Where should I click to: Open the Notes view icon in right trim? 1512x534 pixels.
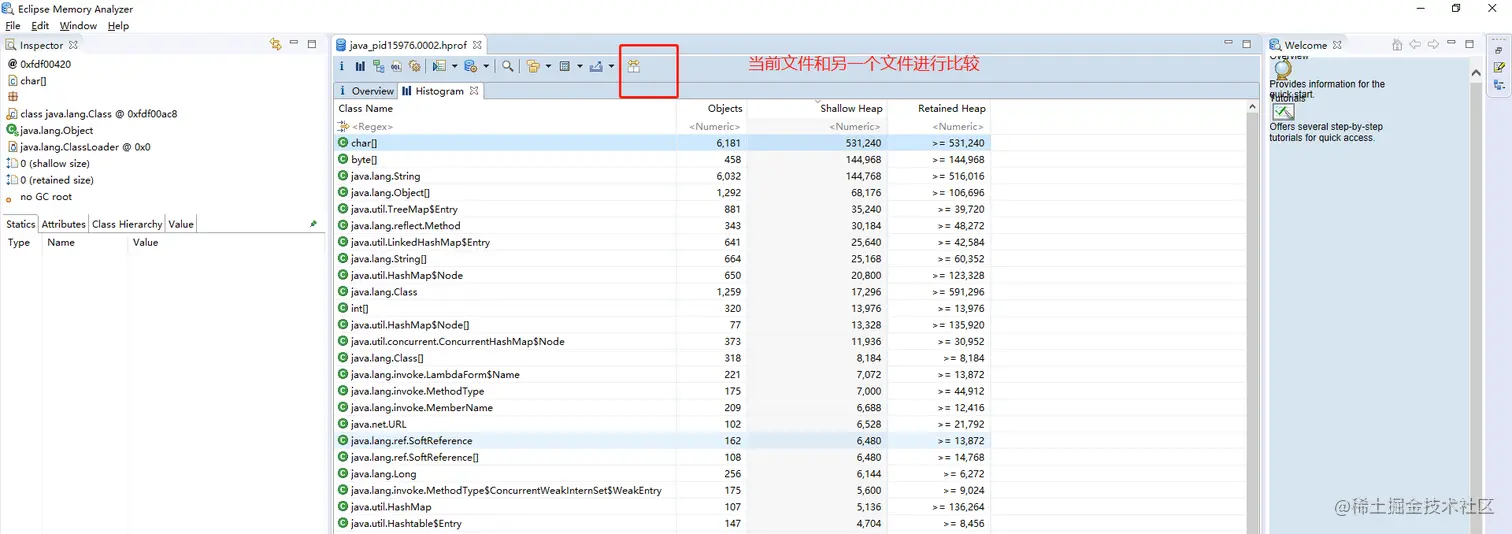pos(1499,67)
